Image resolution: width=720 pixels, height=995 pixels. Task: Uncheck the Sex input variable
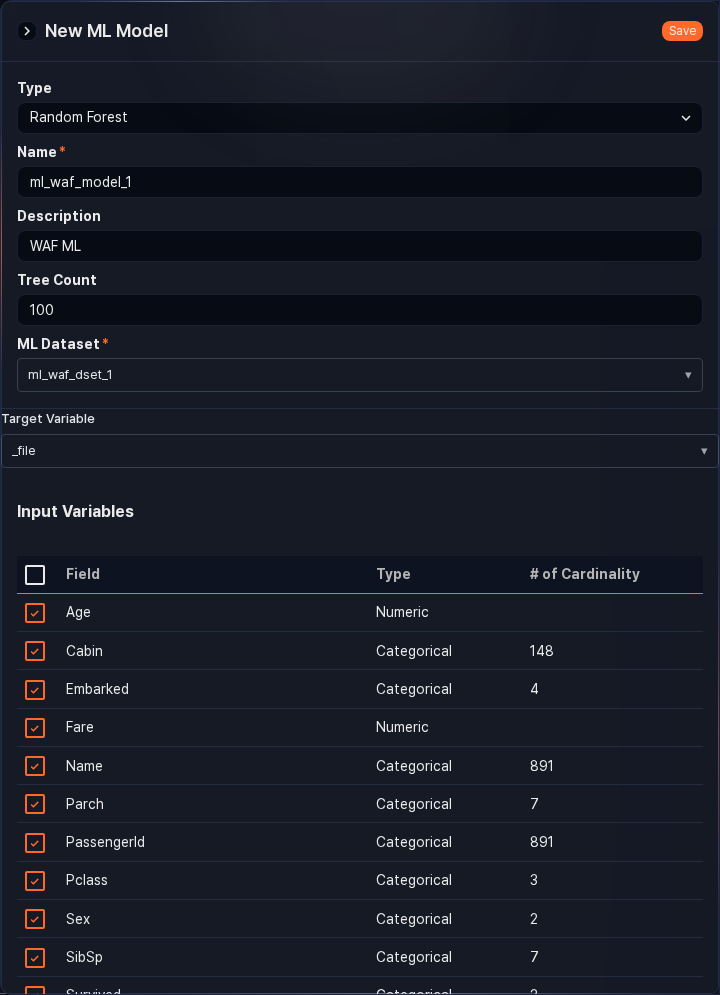pyautogui.click(x=35, y=919)
